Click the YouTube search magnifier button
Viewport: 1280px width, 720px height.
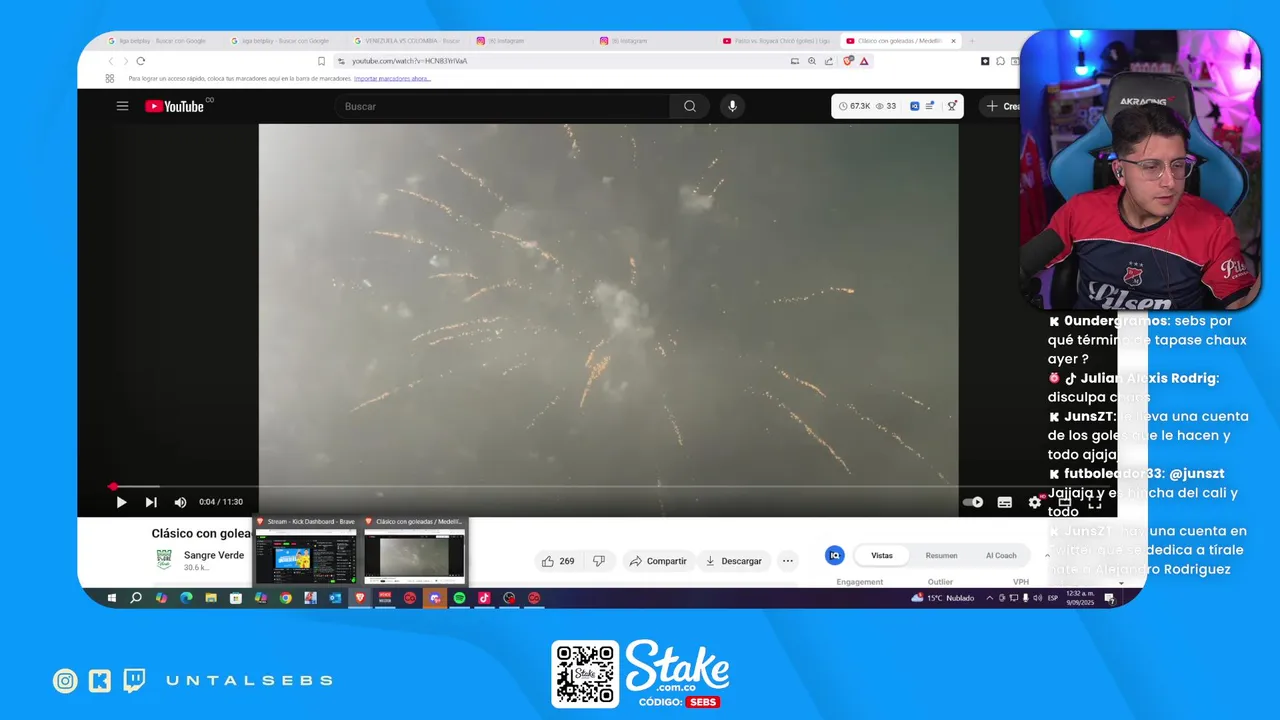pos(690,106)
